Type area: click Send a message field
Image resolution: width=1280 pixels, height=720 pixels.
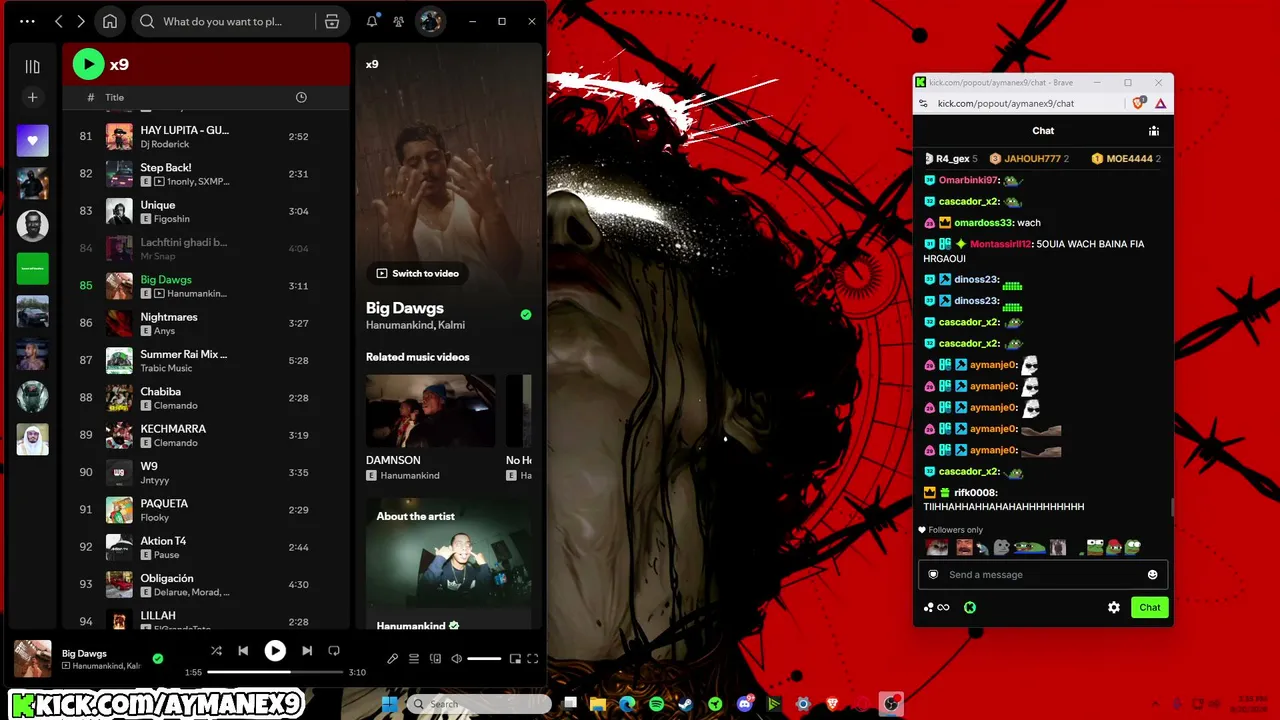pos(1043,575)
